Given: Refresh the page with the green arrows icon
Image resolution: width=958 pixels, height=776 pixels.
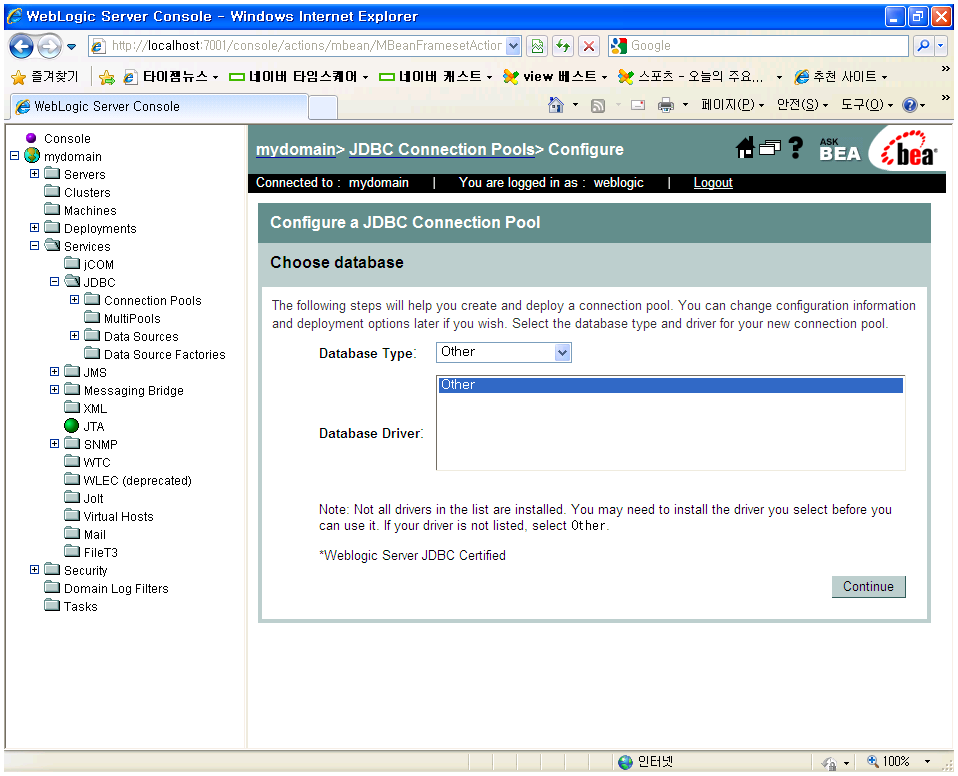Looking at the screenshot, I should [x=563, y=46].
